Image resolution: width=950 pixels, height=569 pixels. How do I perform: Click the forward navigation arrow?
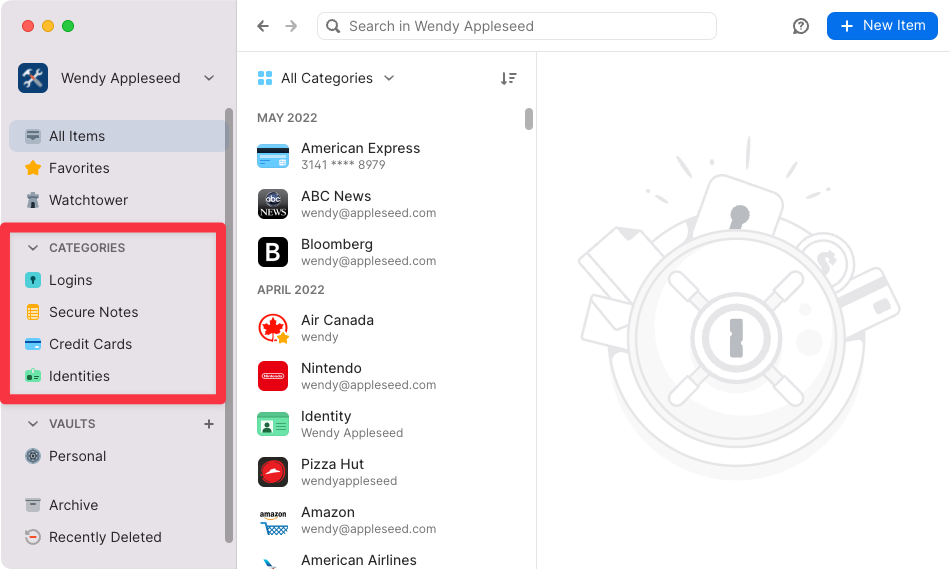tap(291, 26)
